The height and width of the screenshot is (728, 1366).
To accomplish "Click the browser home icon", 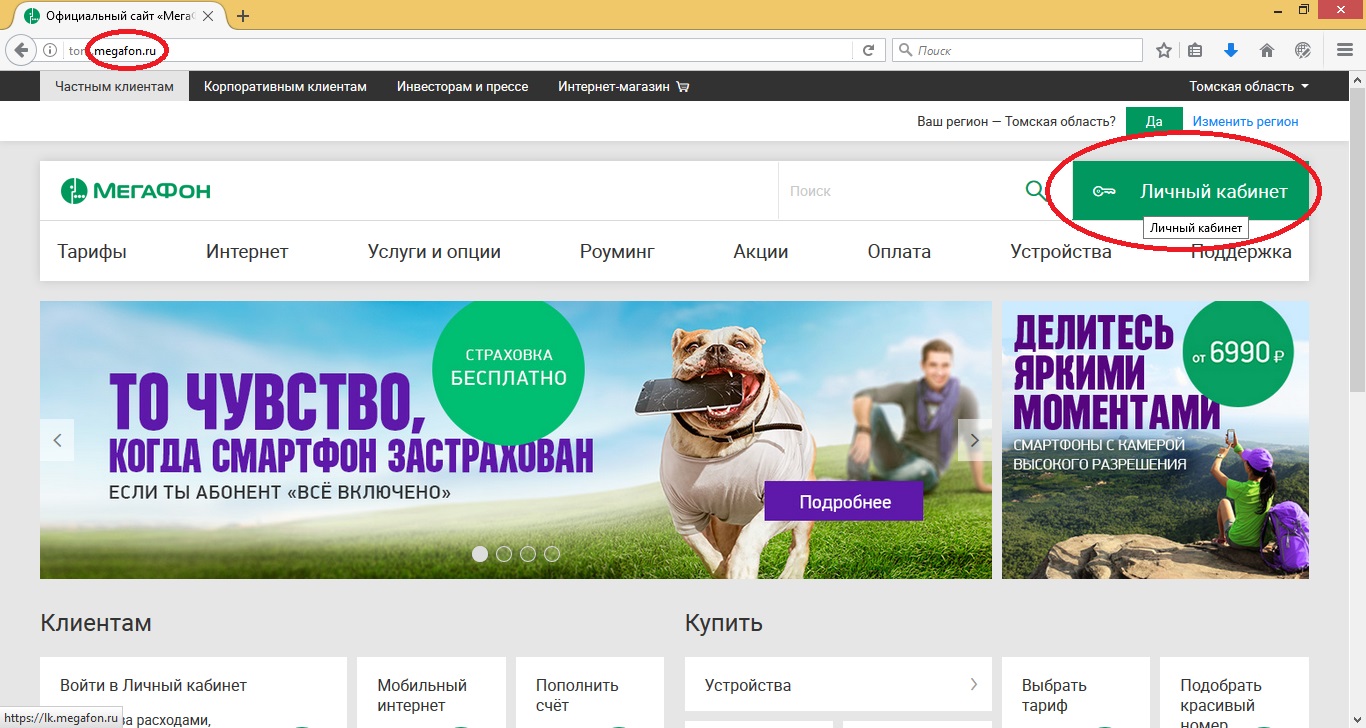I will pyautogui.click(x=1268, y=49).
